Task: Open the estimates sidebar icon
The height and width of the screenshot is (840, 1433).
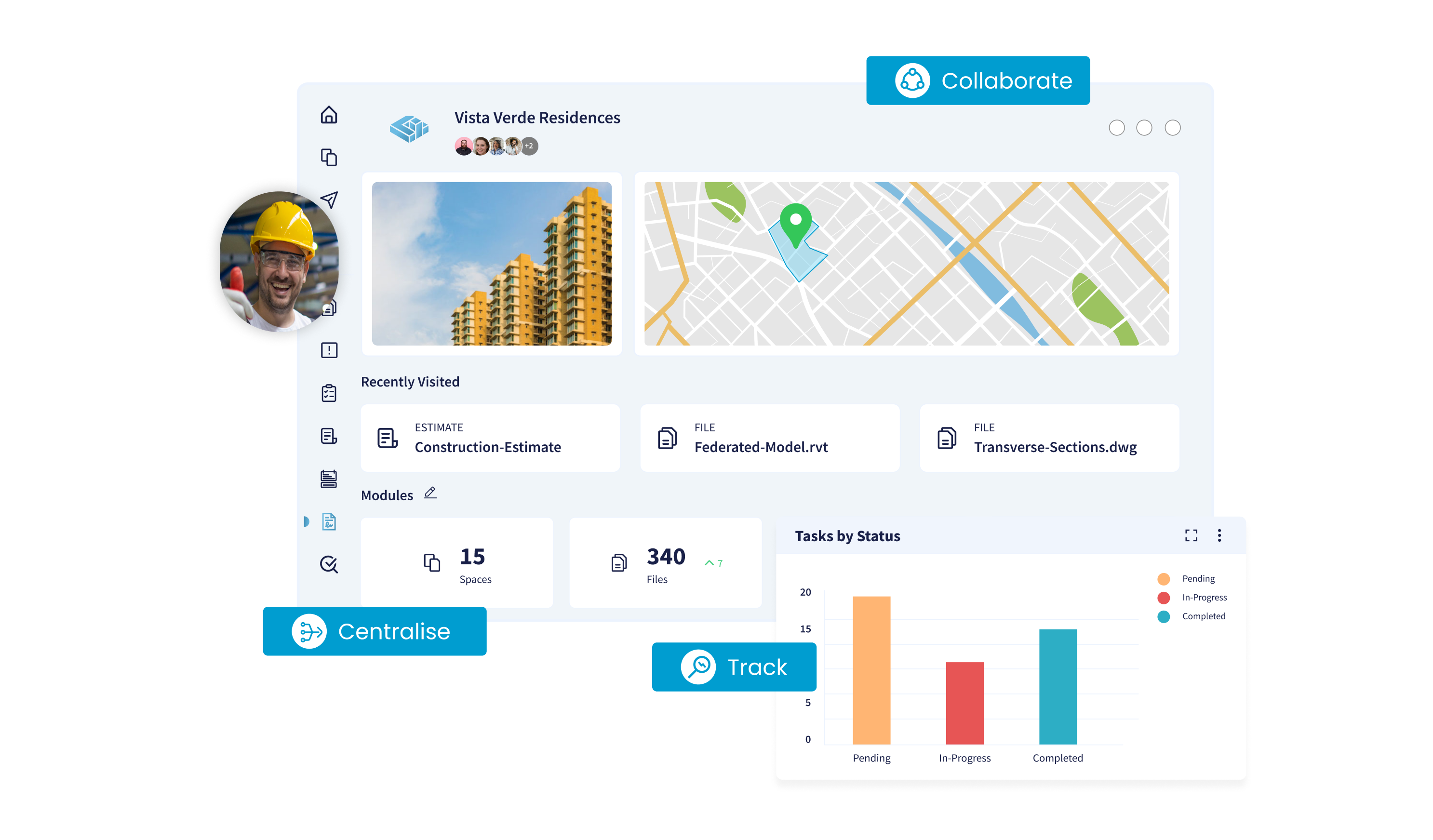Action: (x=329, y=436)
